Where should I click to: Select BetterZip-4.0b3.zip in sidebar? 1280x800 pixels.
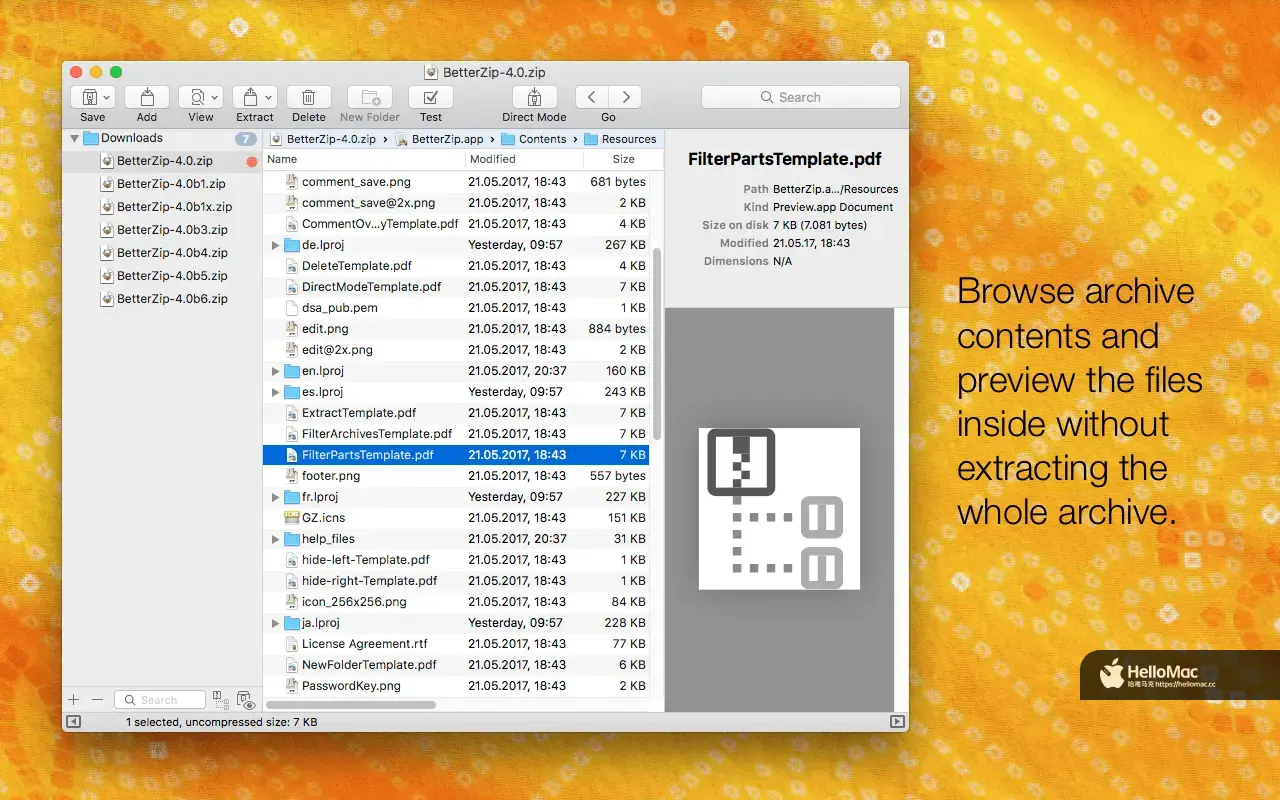160,230
